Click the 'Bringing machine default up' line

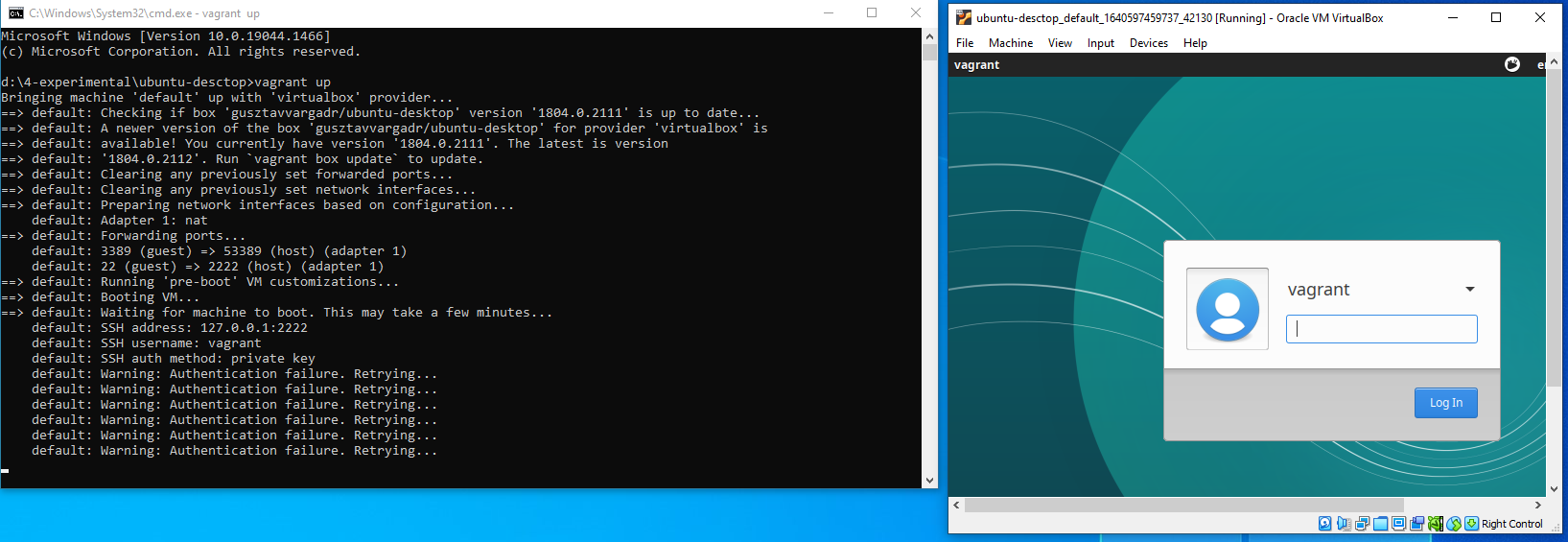pyautogui.click(x=227, y=98)
